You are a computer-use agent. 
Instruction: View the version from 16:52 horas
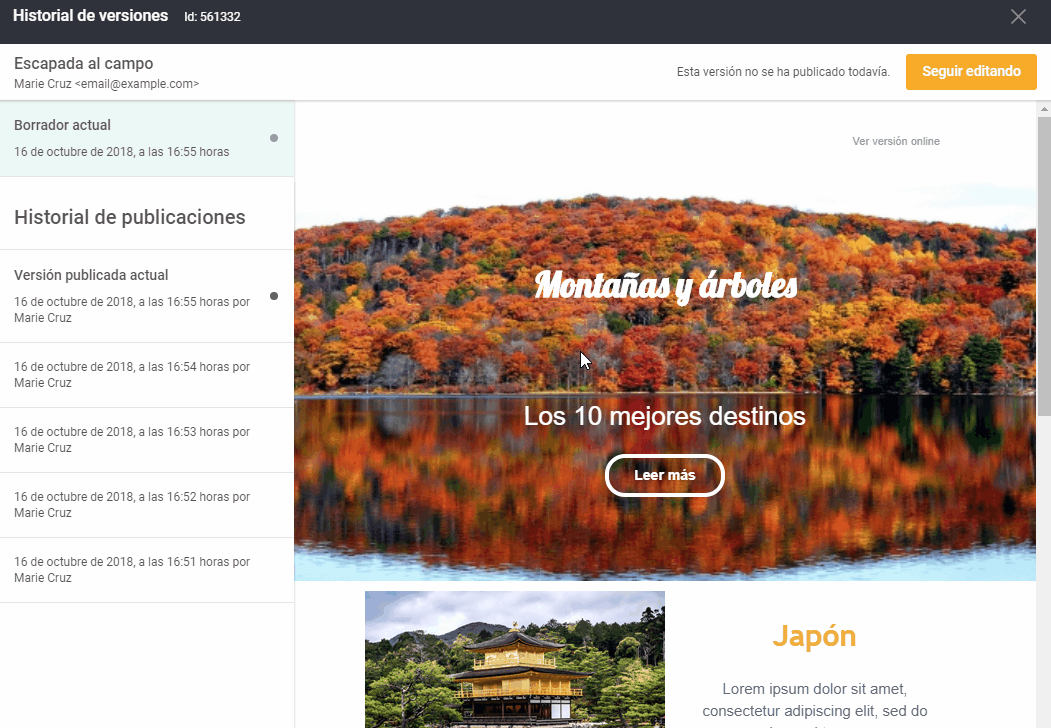click(x=132, y=505)
